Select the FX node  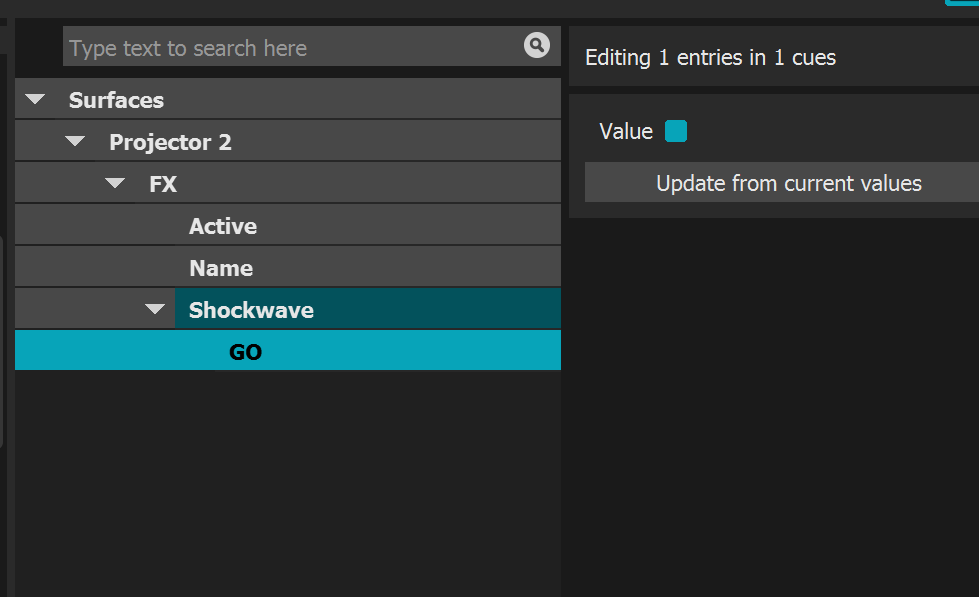point(163,183)
